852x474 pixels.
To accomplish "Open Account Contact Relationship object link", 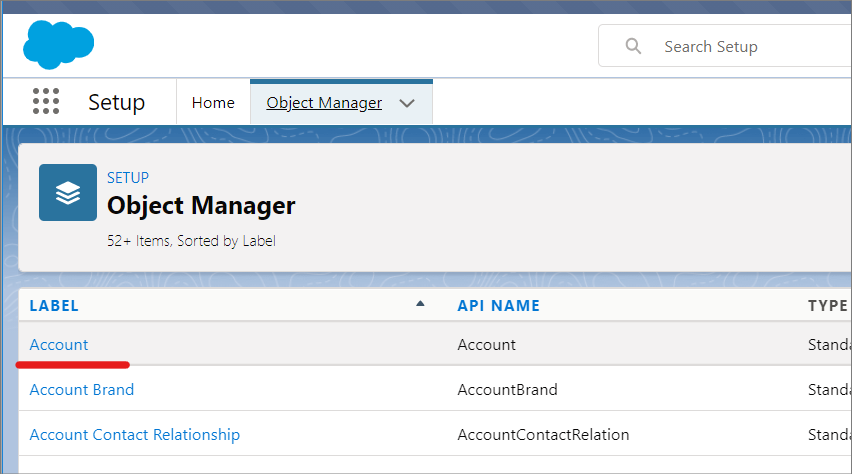I will (135, 435).
